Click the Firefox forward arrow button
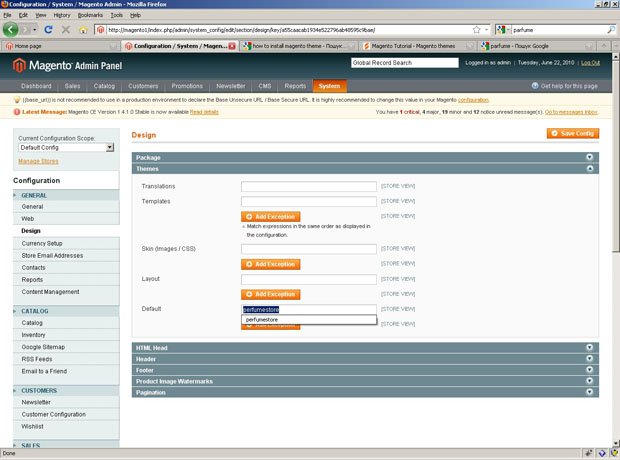 point(26,30)
